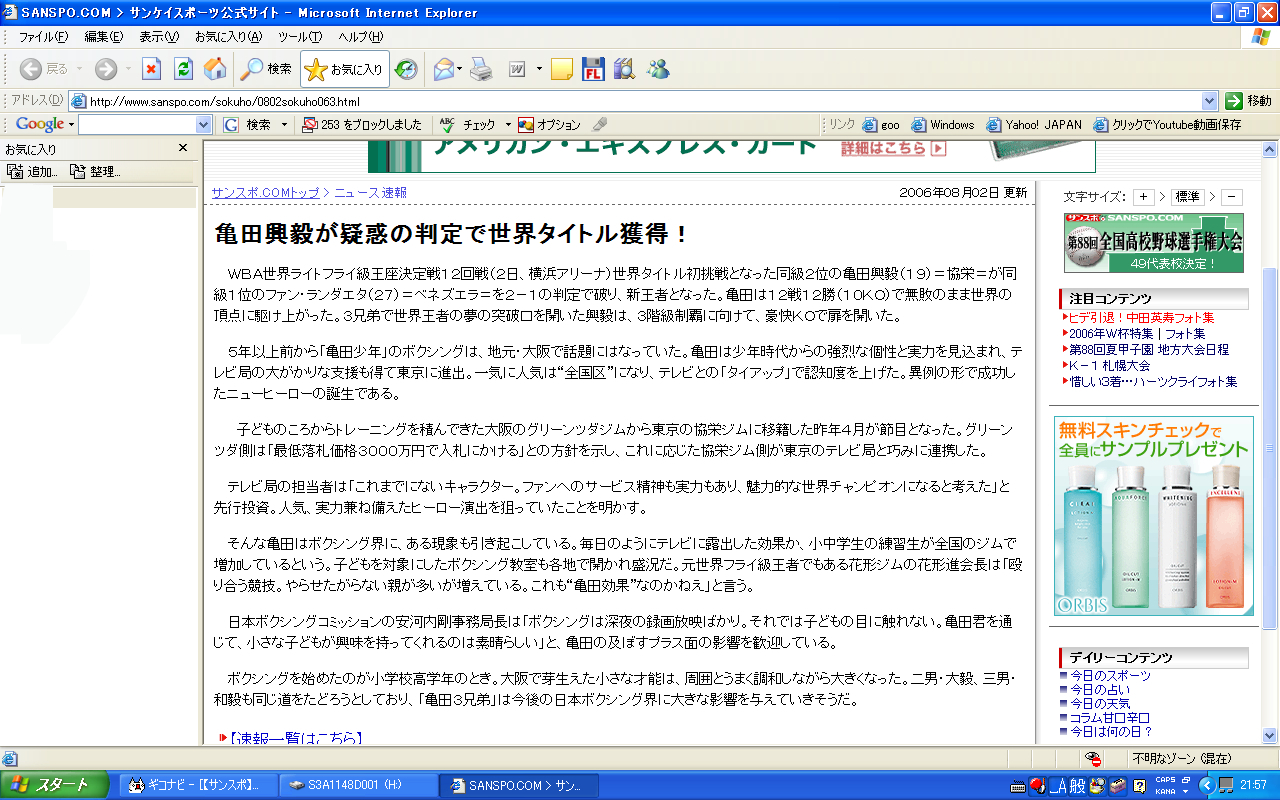Open the ツール(T) menu
Viewport: 1280px width, 800px height.
[300, 37]
